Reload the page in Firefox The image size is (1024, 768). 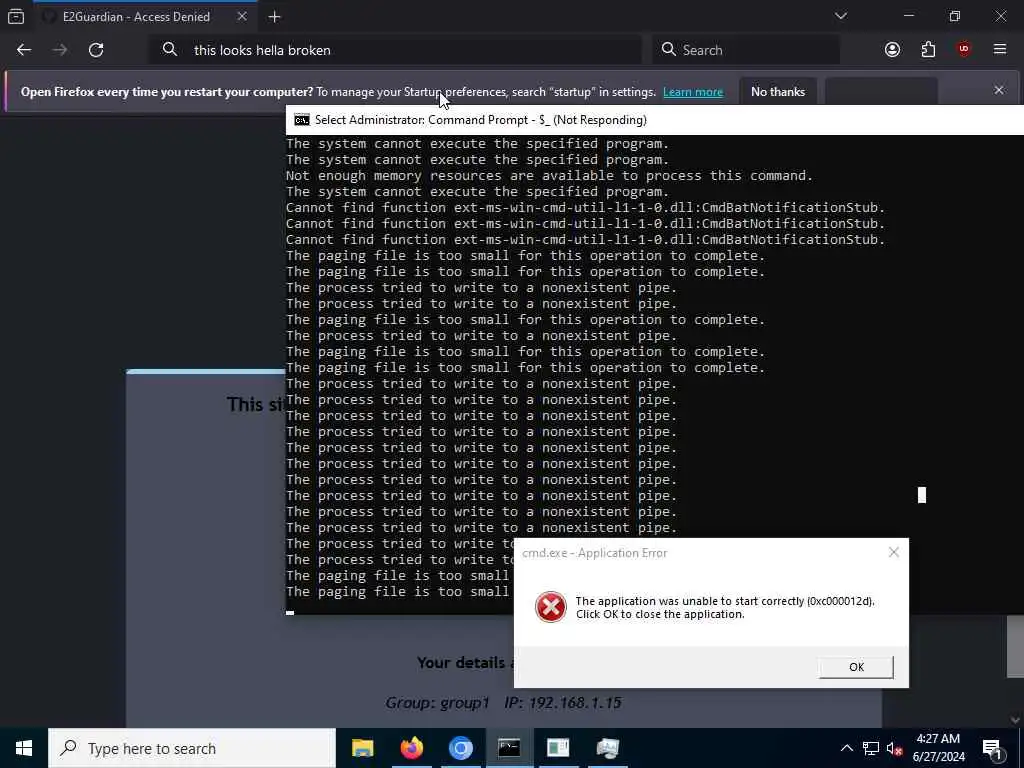tap(96, 50)
